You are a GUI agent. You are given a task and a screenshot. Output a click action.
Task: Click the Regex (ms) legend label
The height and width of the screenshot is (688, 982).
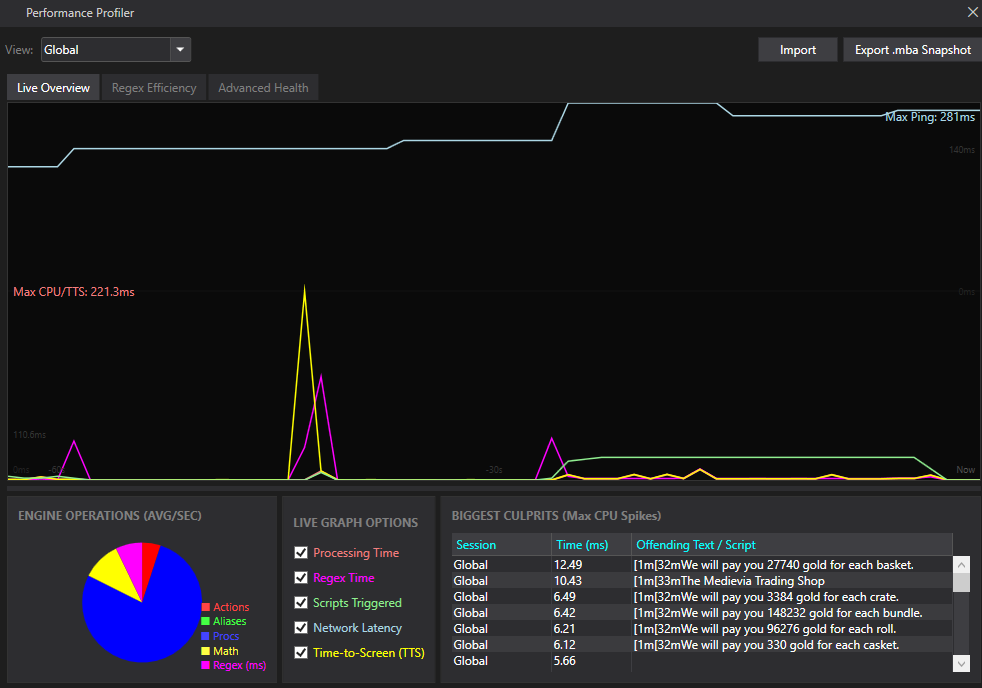coord(239,665)
